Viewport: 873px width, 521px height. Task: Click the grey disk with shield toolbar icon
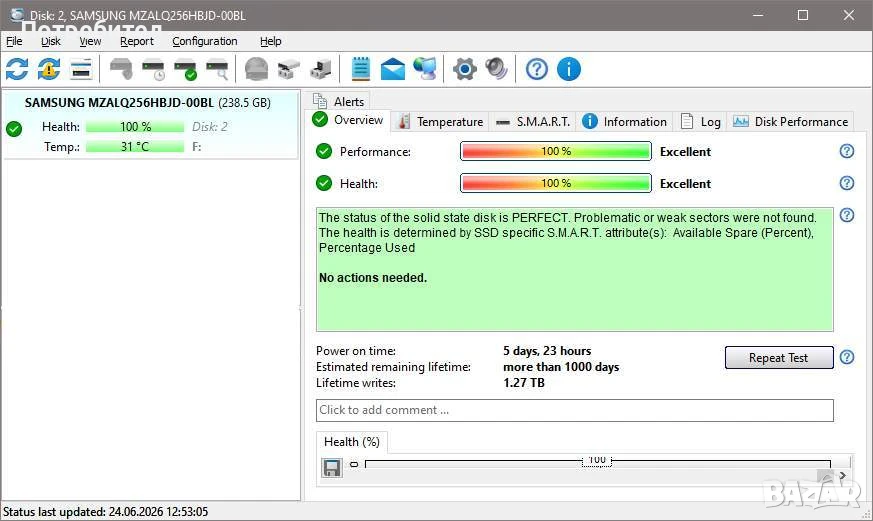121,69
